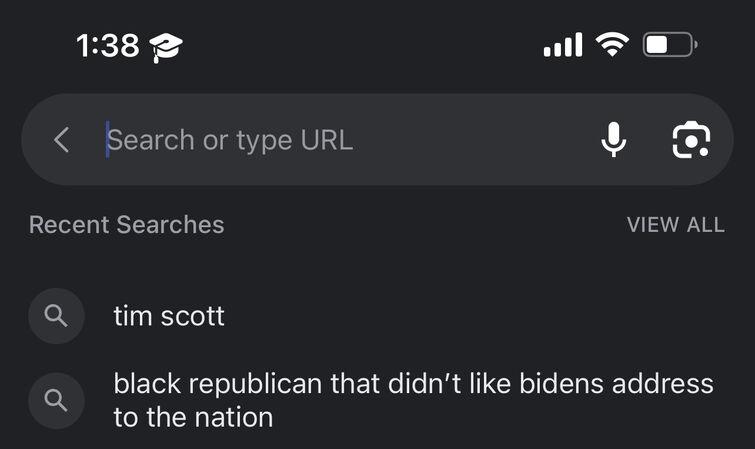
Task: Focus the 'Search or type URL' field
Action: pos(349,140)
